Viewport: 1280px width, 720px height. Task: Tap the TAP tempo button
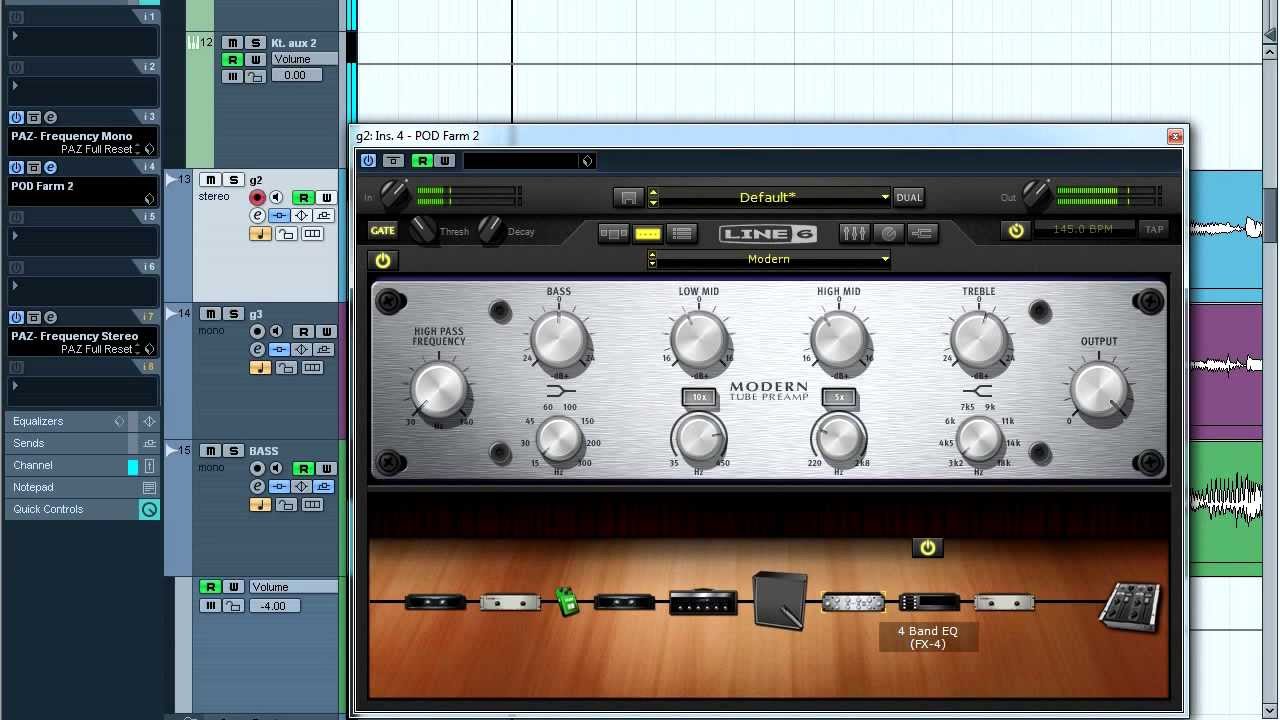tap(1154, 229)
